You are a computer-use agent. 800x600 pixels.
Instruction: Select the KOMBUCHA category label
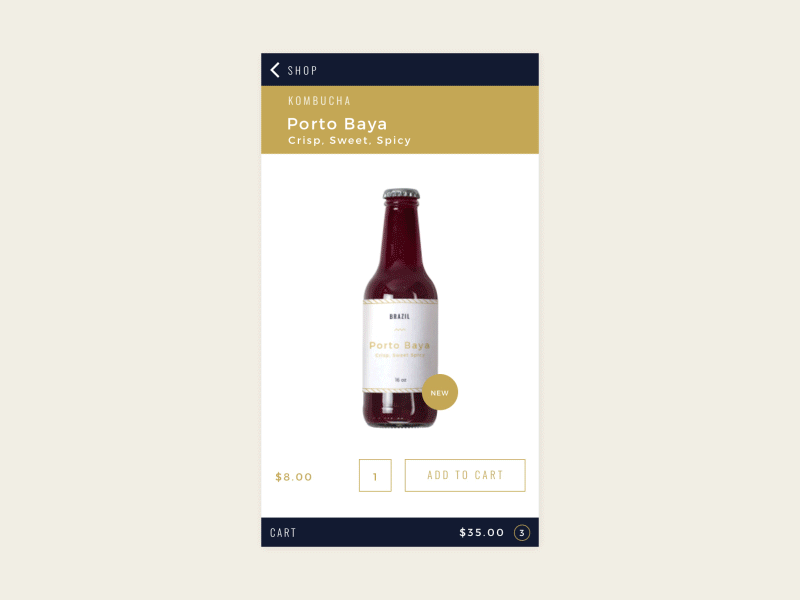[x=319, y=100]
